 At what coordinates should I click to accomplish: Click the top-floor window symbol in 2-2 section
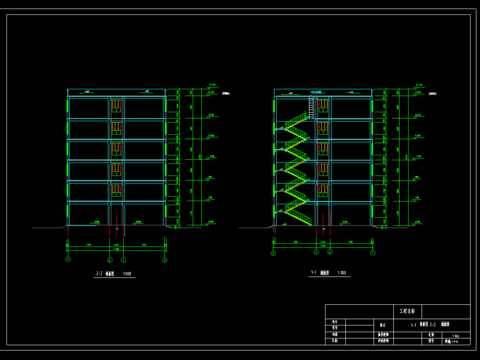(x=116, y=105)
